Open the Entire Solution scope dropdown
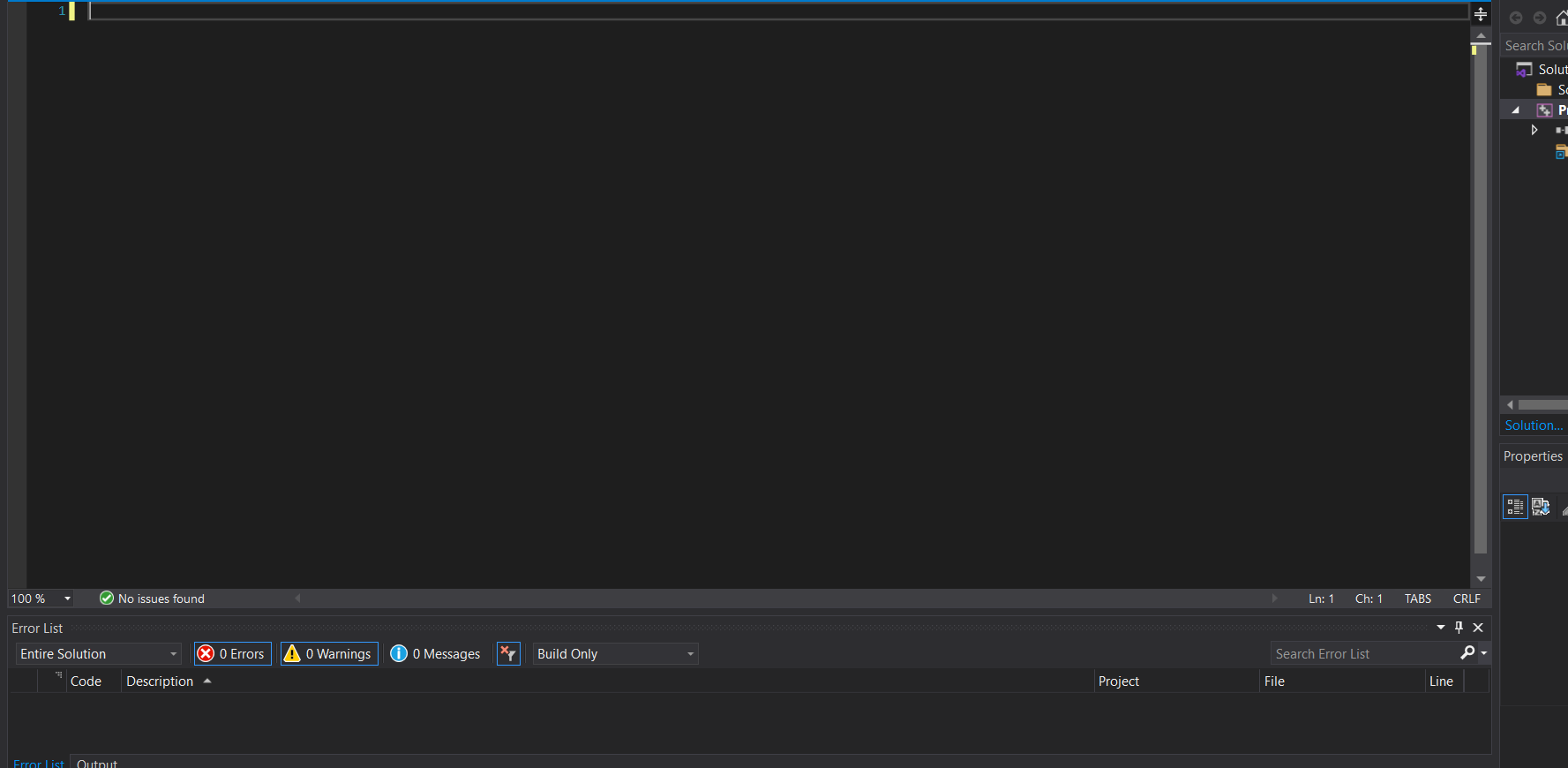 click(x=98, y=653)
